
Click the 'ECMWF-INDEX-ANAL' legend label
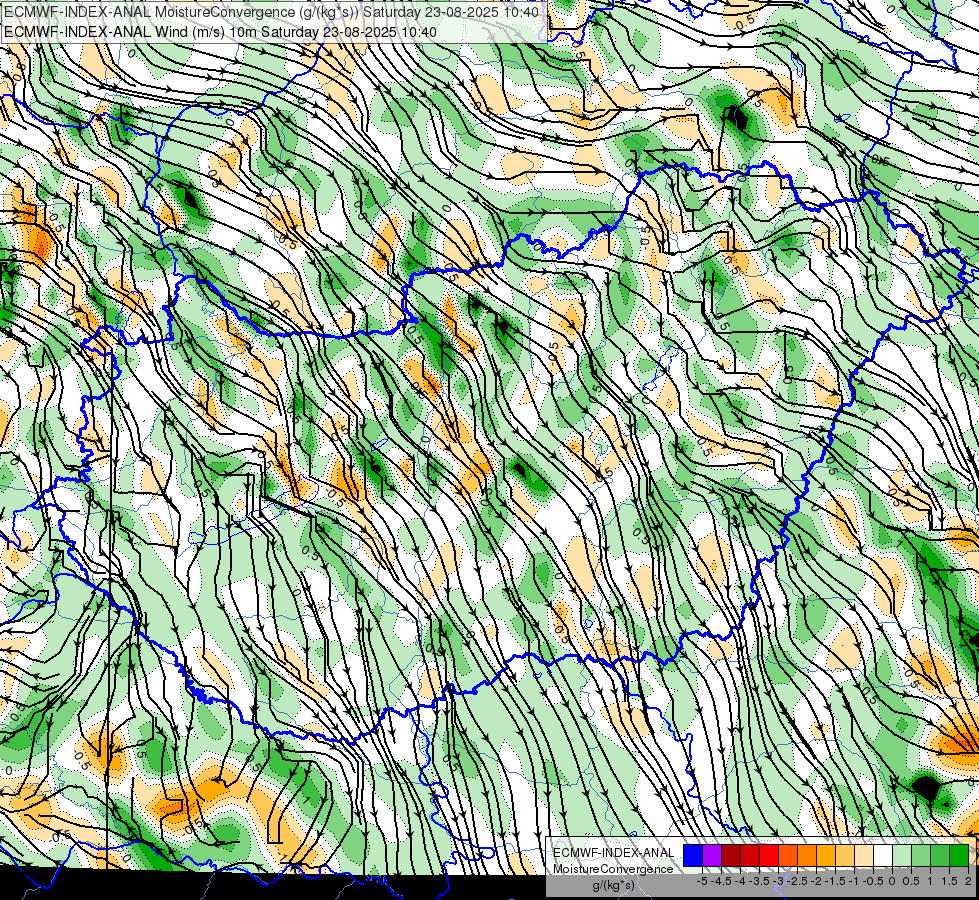pyautogui.click(x=613, y=853)
